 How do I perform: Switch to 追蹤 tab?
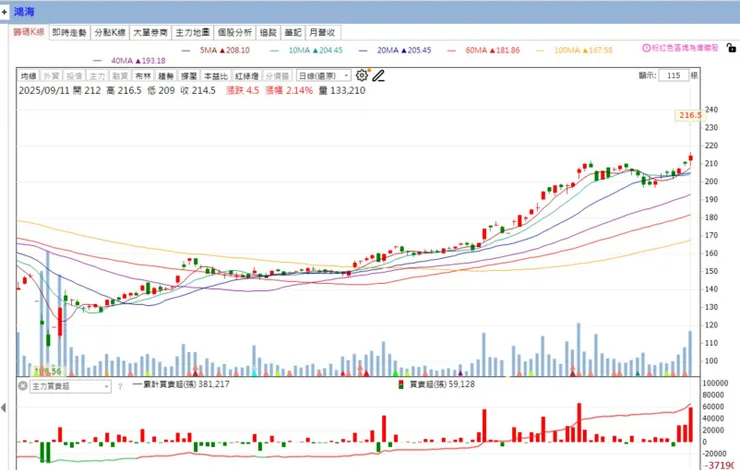coord(268,33)
